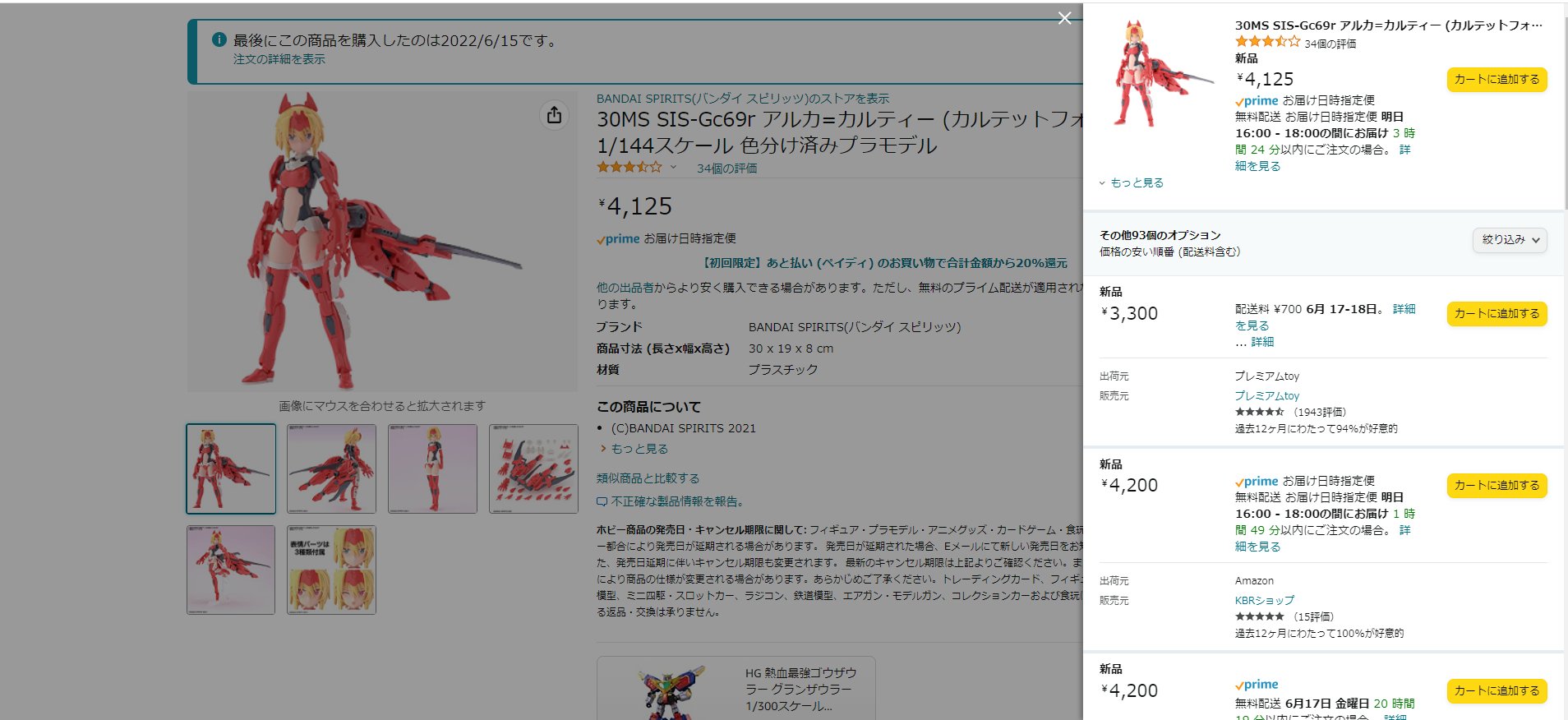This screenshot has width=1568, height=720.
Task: Click the KBRショップ seller star rating
Action: point(1259,616)
